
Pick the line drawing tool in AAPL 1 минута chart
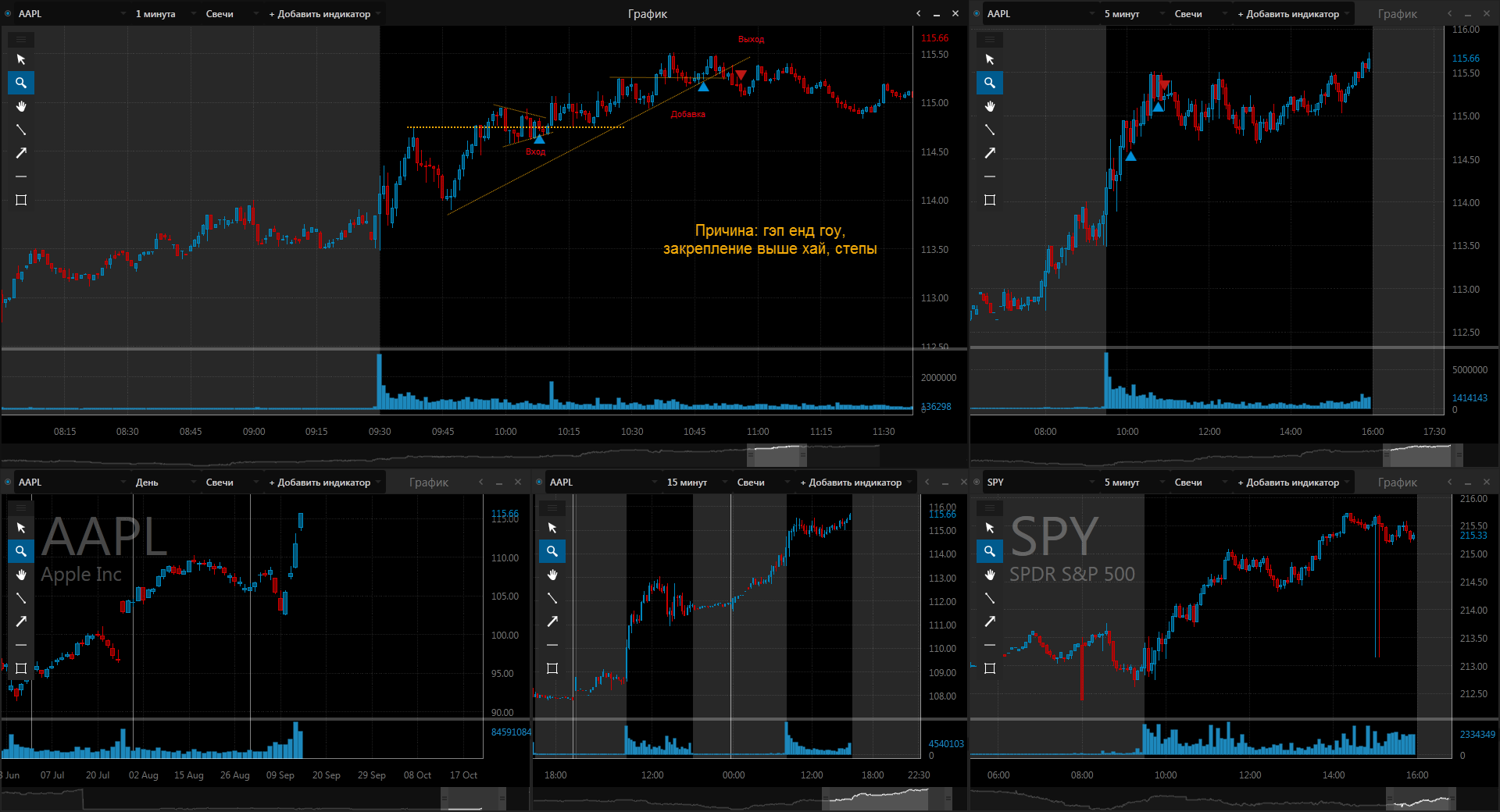21,130
